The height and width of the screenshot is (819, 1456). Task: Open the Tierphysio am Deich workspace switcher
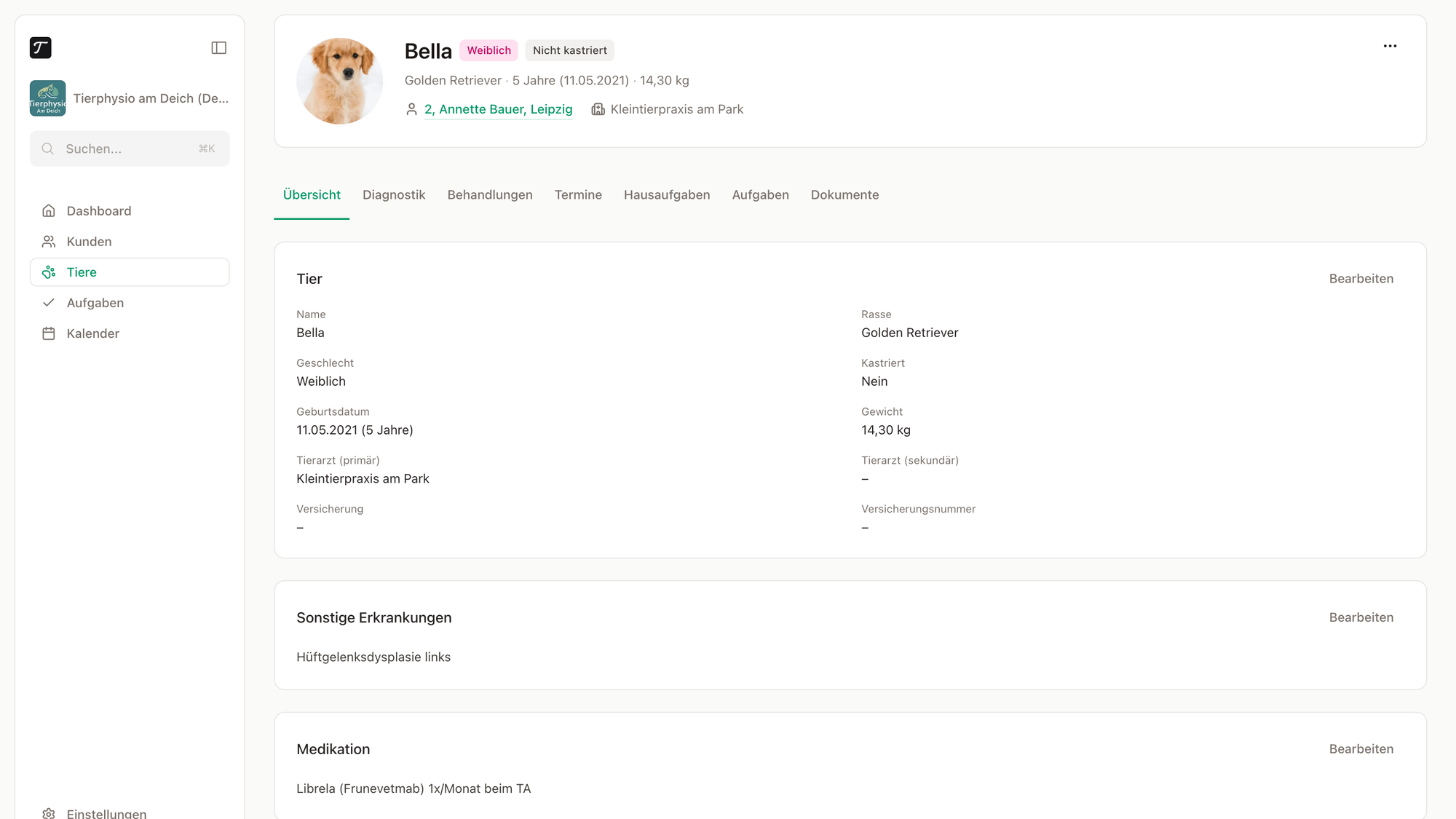pos(130,98)
